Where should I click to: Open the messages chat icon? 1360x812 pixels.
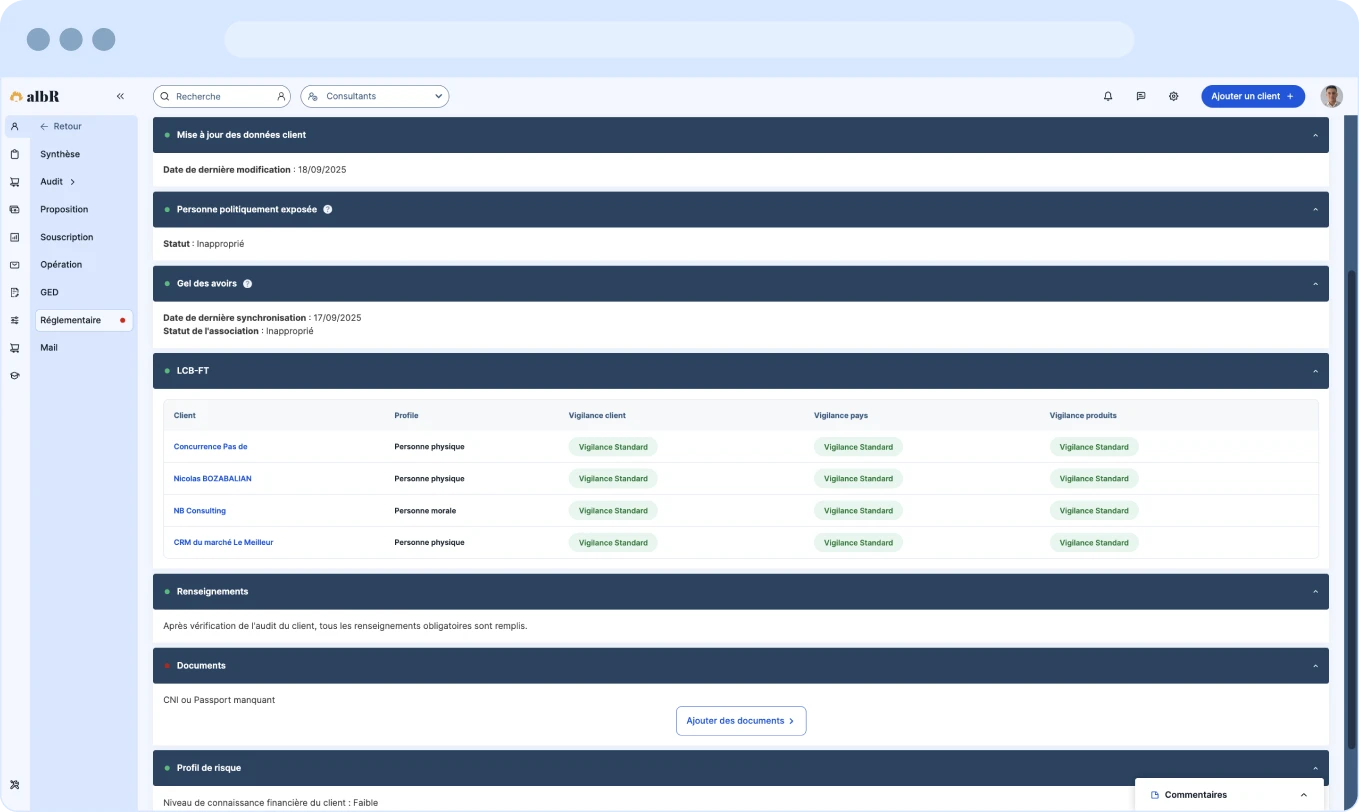click(x=1141, y=96)
